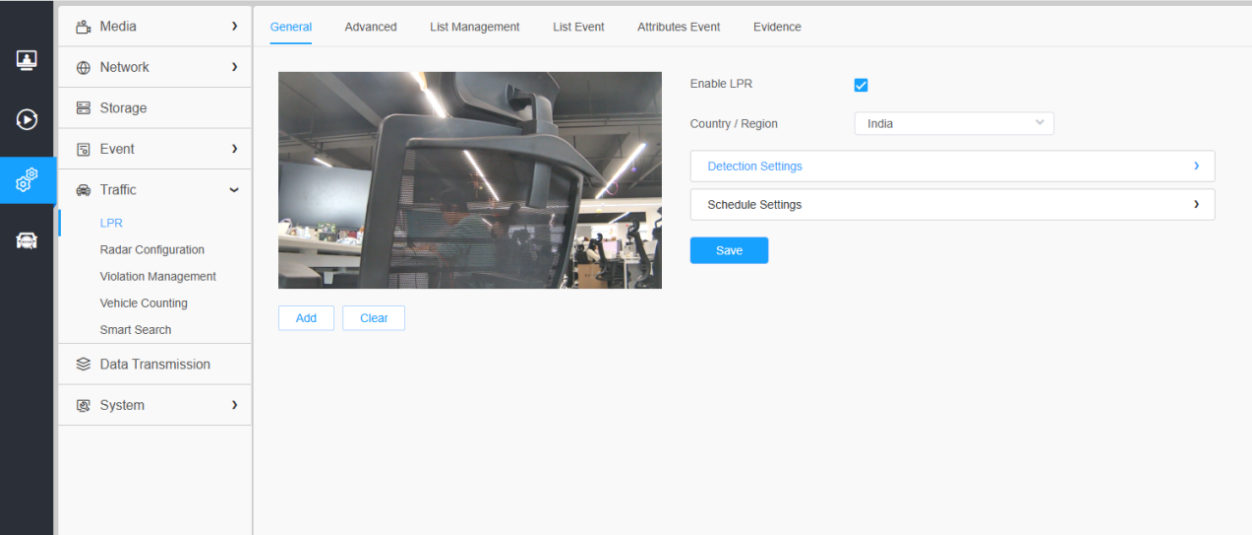1252x535 pixels.
Task: Collapse the Traffic menu chevron
Action: (234, 190)
